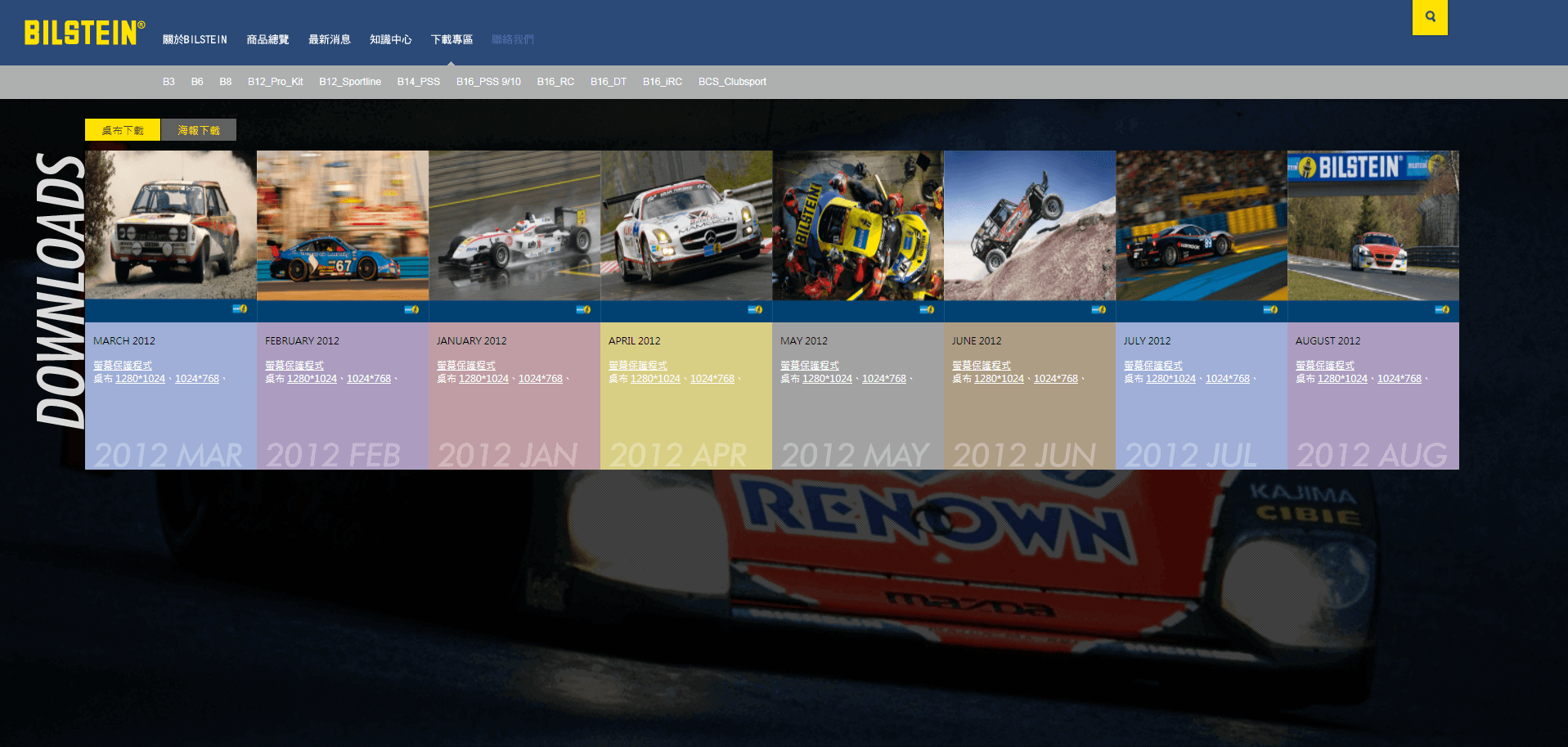Click small Bilstein badge under April 2012 image

point(755,309)
